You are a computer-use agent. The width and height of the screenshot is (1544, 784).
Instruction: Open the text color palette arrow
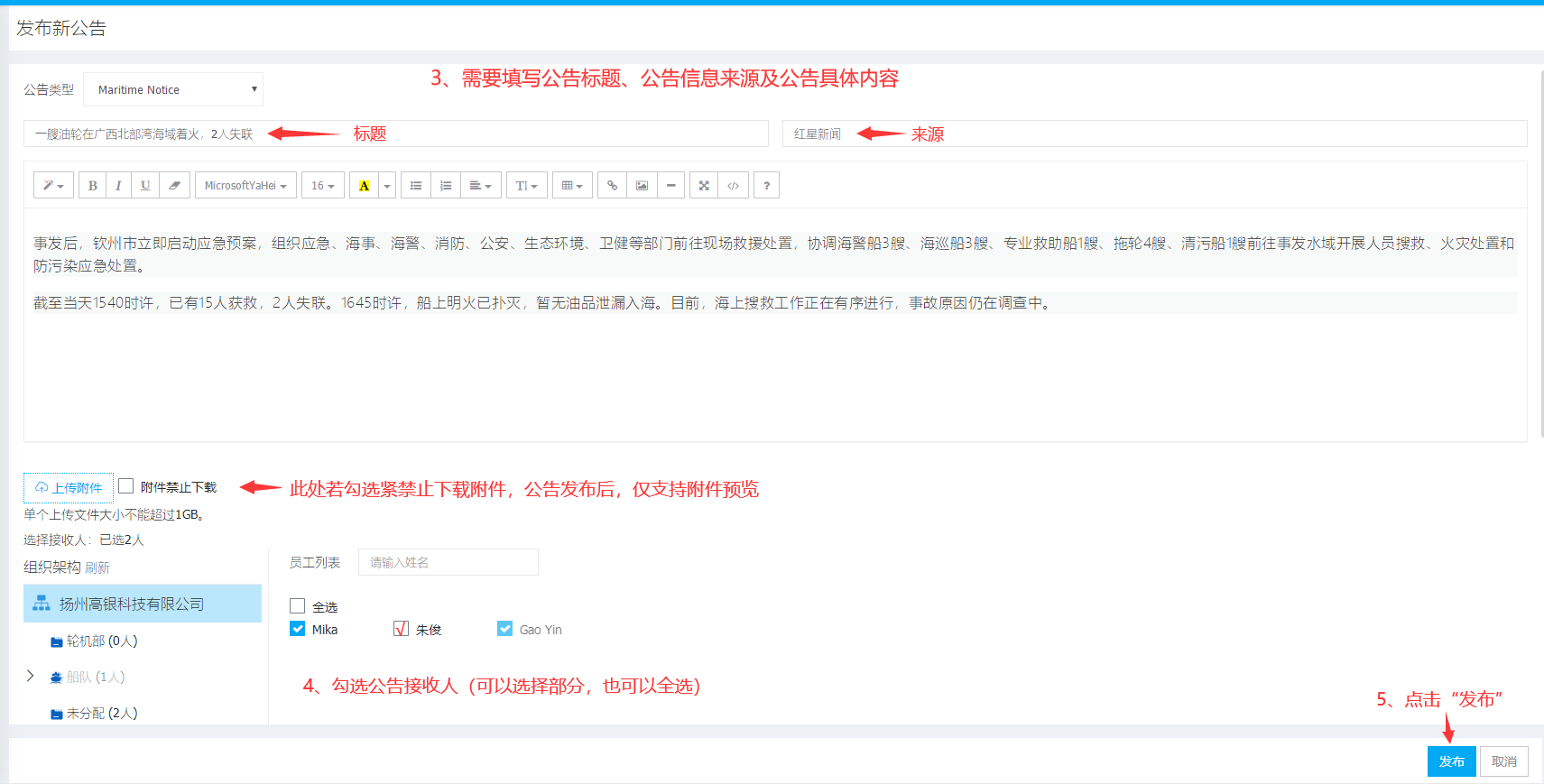click(x=387, y=185)
